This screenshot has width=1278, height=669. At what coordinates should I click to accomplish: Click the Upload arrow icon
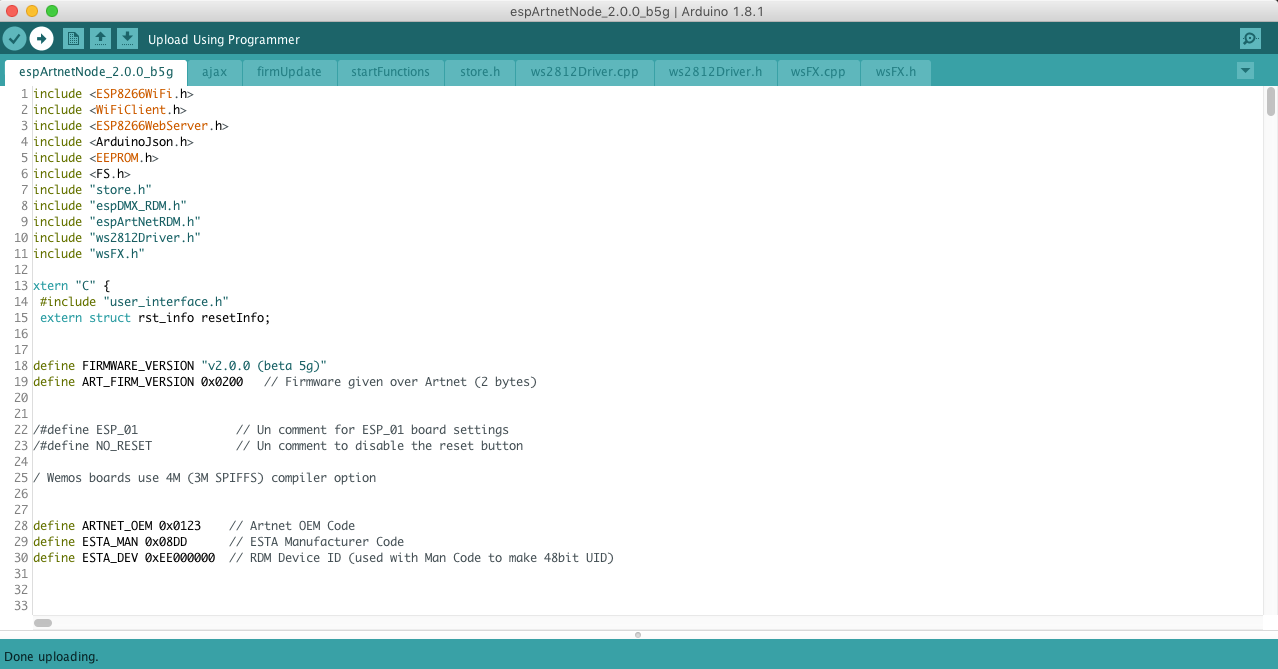click(x=41, y=39)
